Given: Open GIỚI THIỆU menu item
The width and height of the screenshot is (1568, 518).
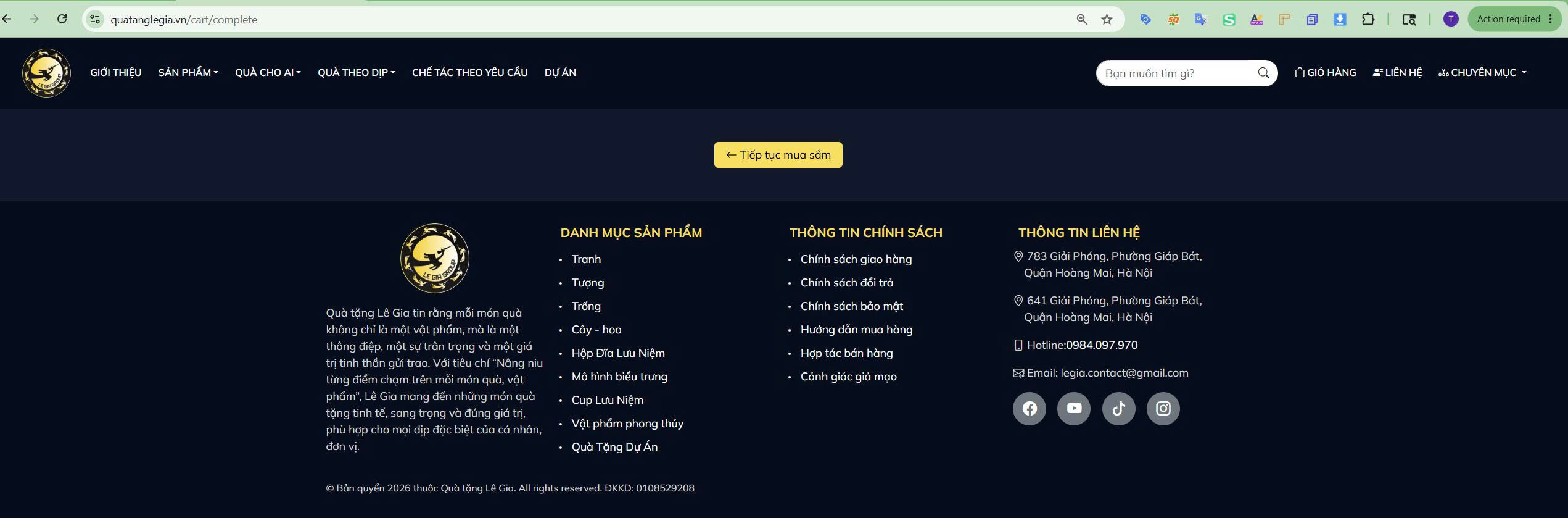Looking at the screenshot, I should point(116,72).
